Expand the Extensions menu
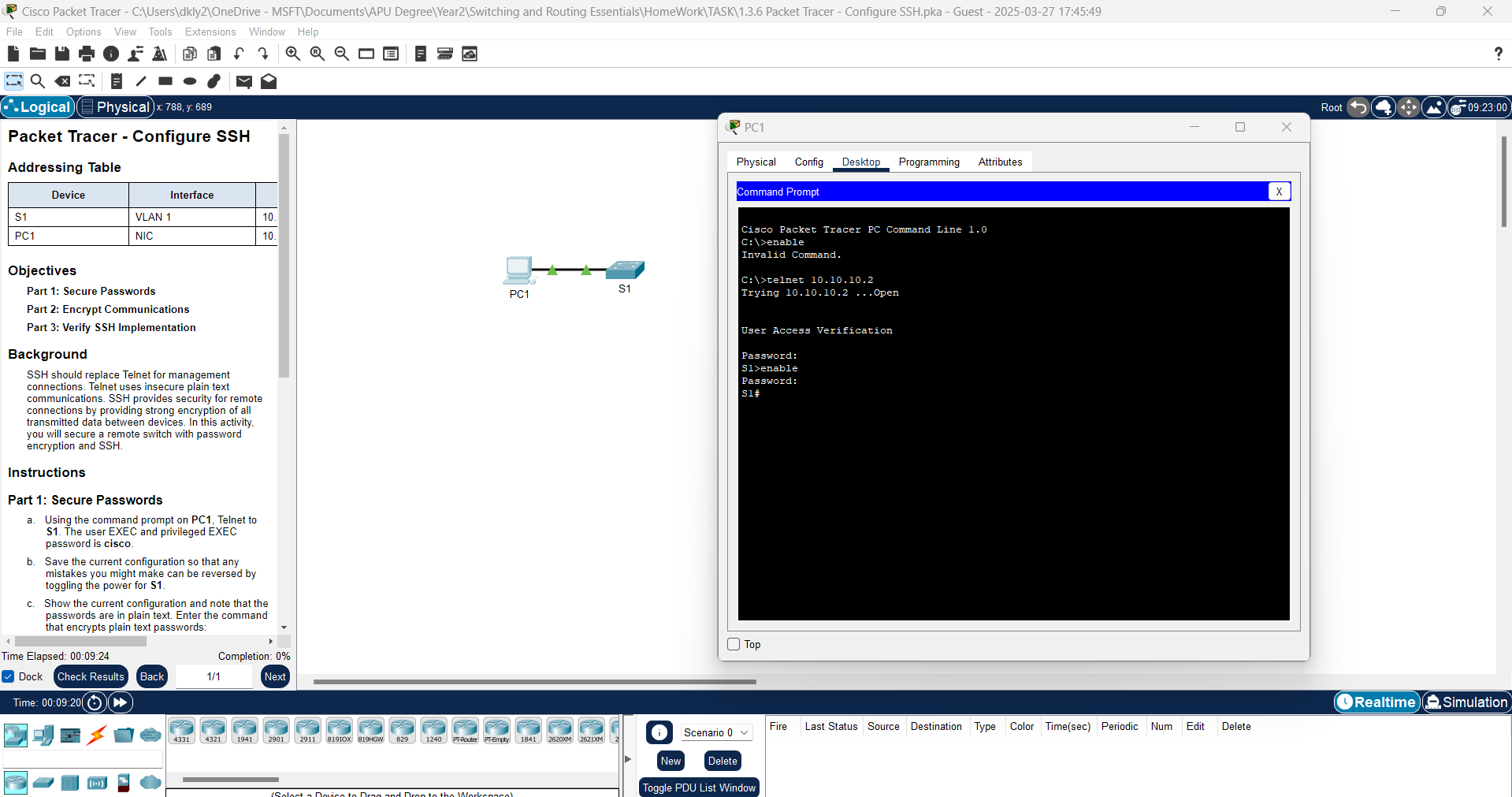This screenshot has height=797, width=1512. (210, 32)
